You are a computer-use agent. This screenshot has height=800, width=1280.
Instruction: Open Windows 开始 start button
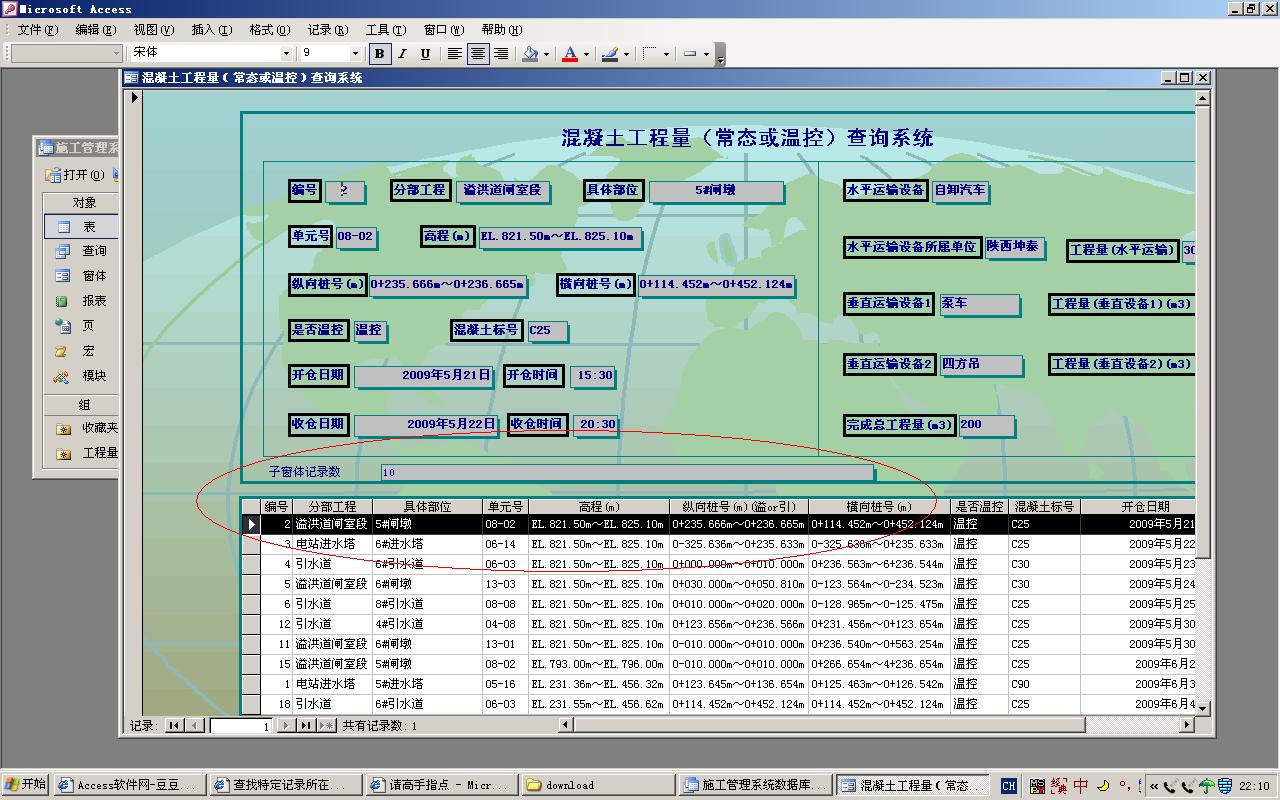tap(25, 785)
